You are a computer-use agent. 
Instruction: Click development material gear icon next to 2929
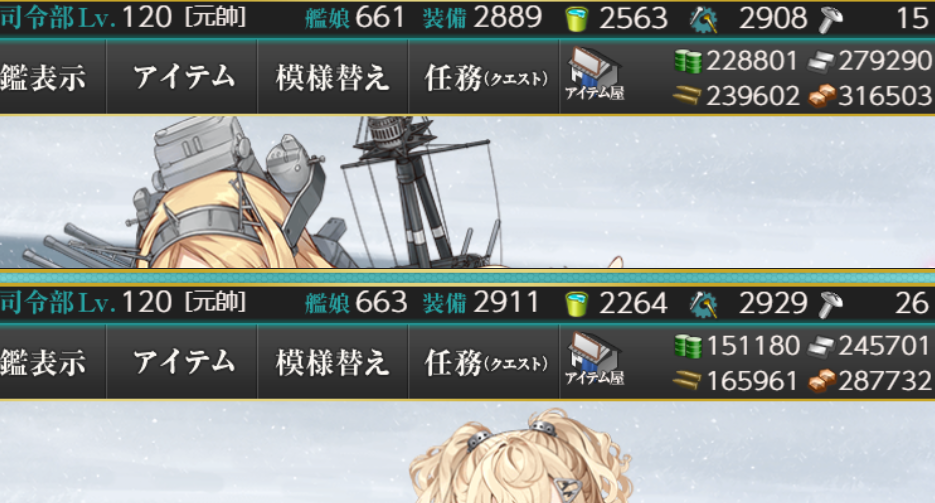coord(704,305)
